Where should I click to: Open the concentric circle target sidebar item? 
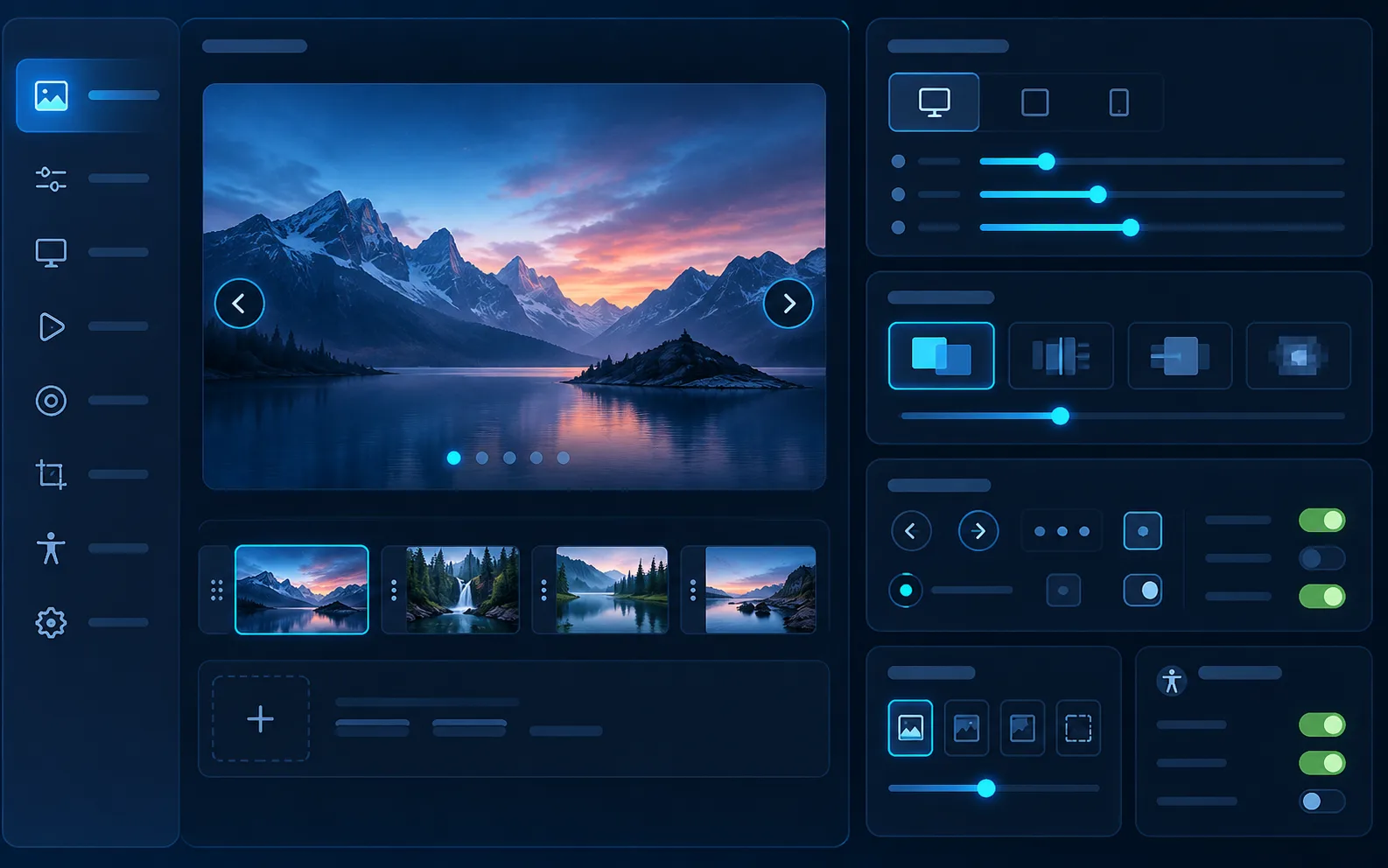51,401
